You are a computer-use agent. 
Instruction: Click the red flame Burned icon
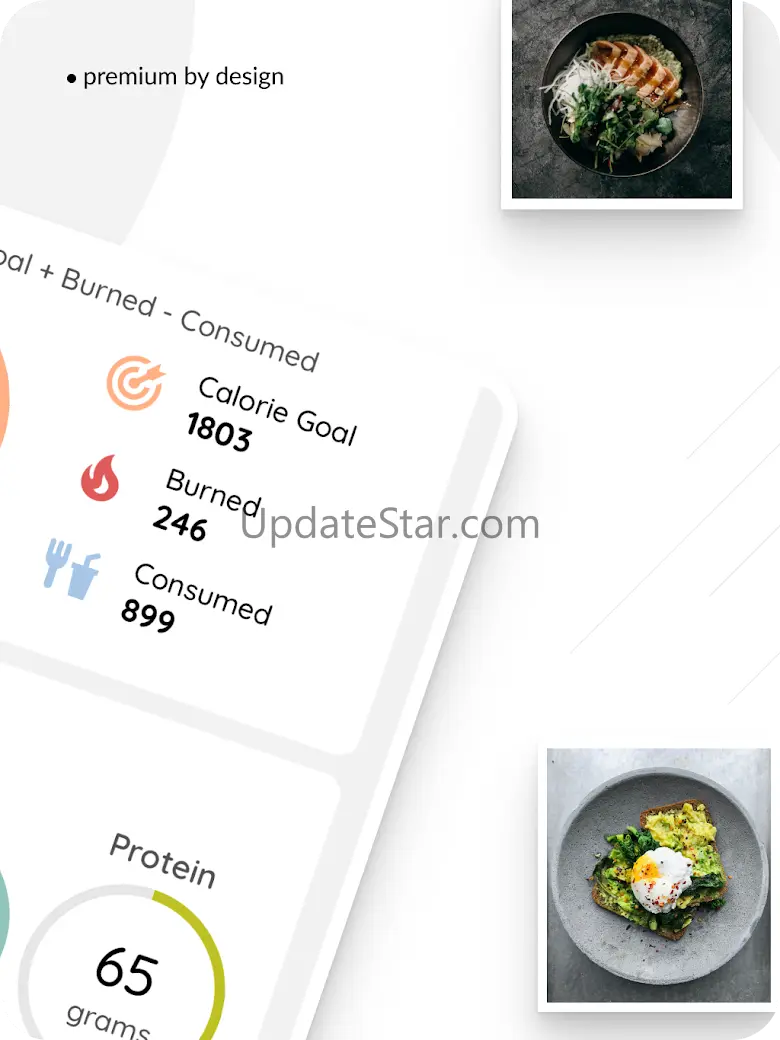(100, 478)
